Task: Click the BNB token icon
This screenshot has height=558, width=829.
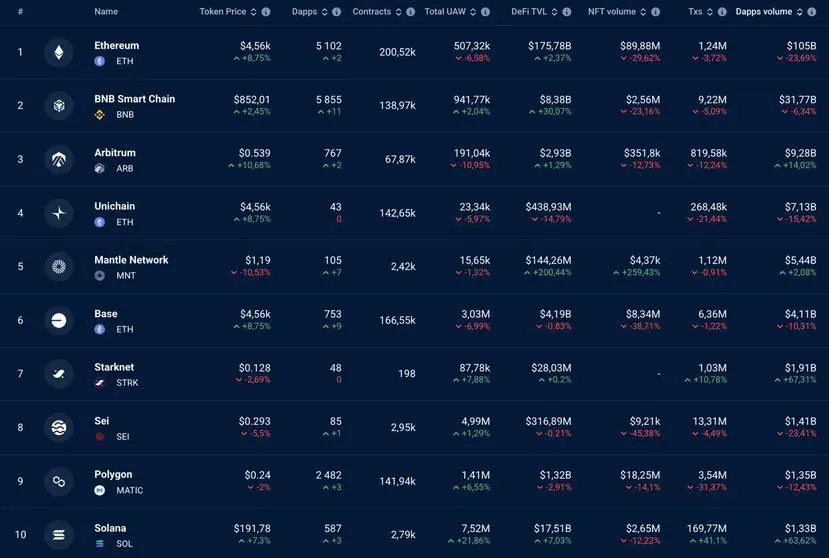Action: click(x=99, y=115)
